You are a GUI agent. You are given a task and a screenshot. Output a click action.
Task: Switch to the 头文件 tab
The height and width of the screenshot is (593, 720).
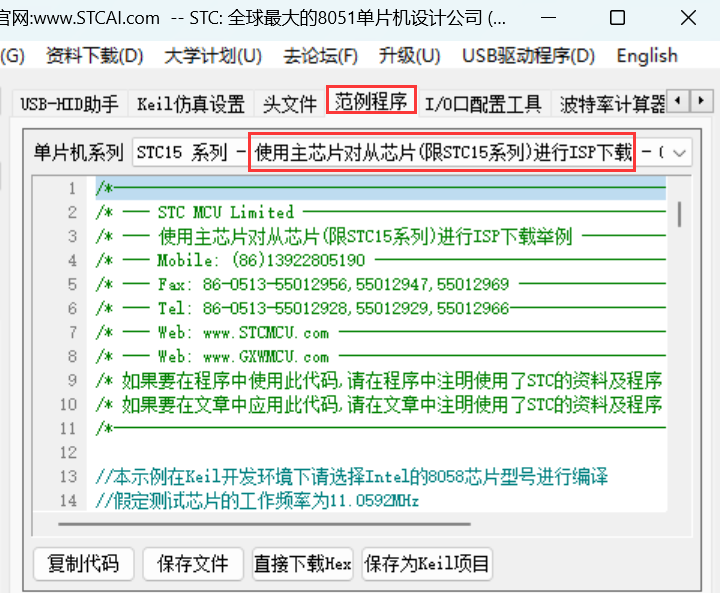click(290, 104)
